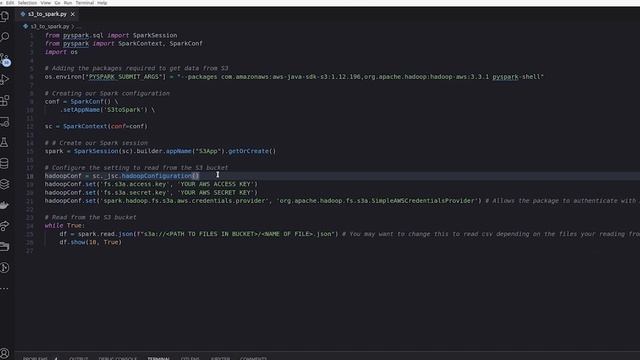Click 'SimpleAWSCredentialsProvider' on line 21

(424, 201)
